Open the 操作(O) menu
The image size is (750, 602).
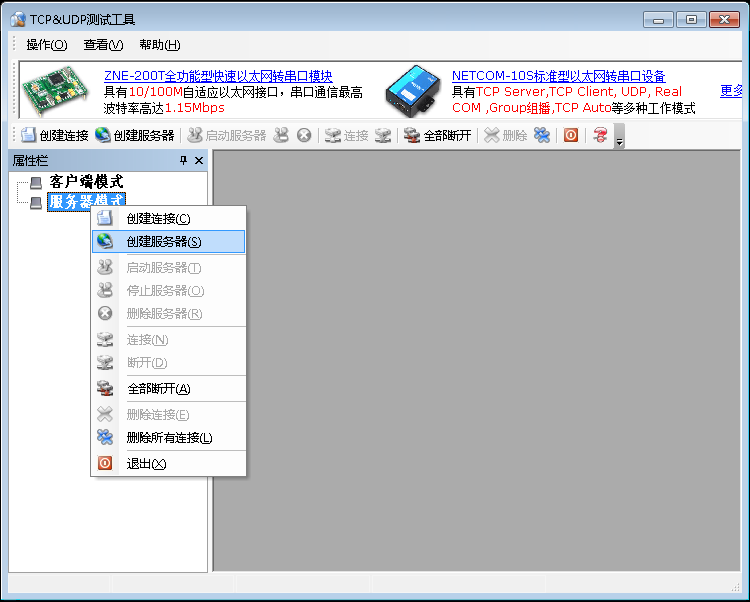(46, 44)
